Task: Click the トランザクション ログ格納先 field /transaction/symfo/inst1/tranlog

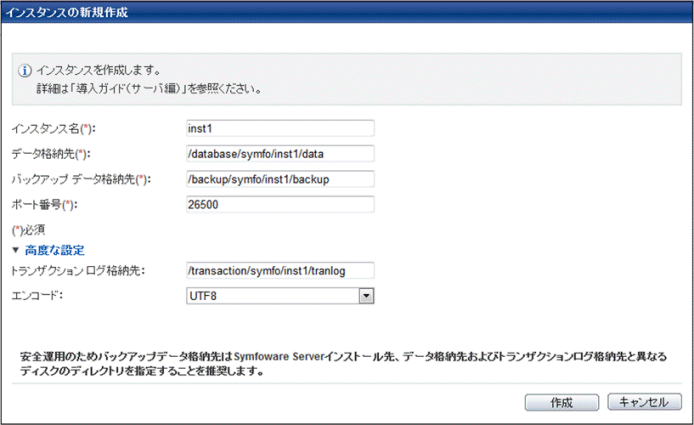Action: pyautogui.click(x=280, y=270)
